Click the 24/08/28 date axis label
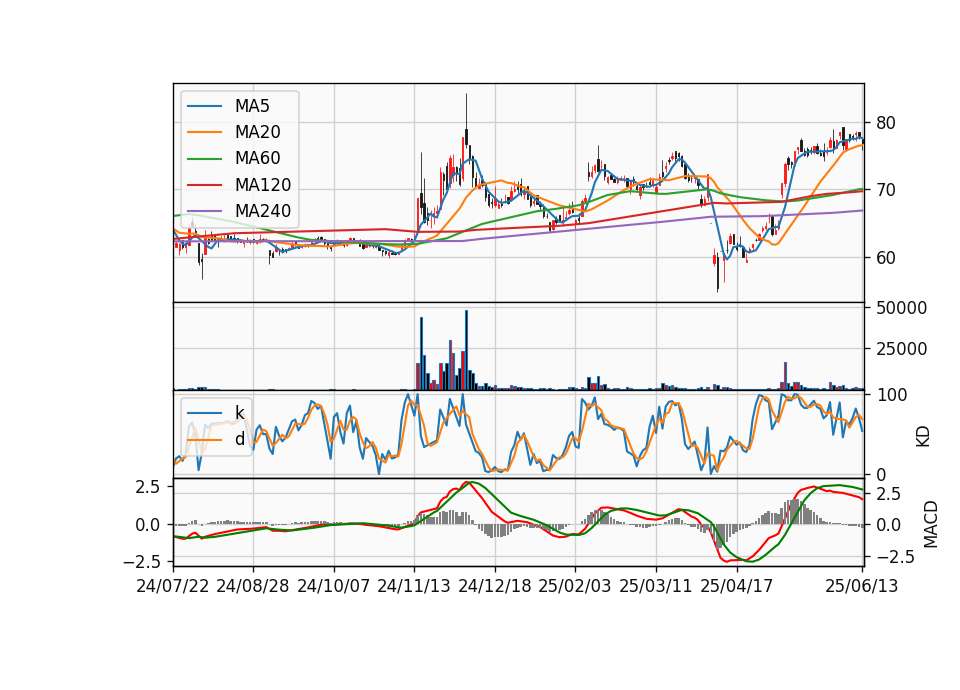The height and width of the screenshot is (690, 960). click(x=253, y=586)
